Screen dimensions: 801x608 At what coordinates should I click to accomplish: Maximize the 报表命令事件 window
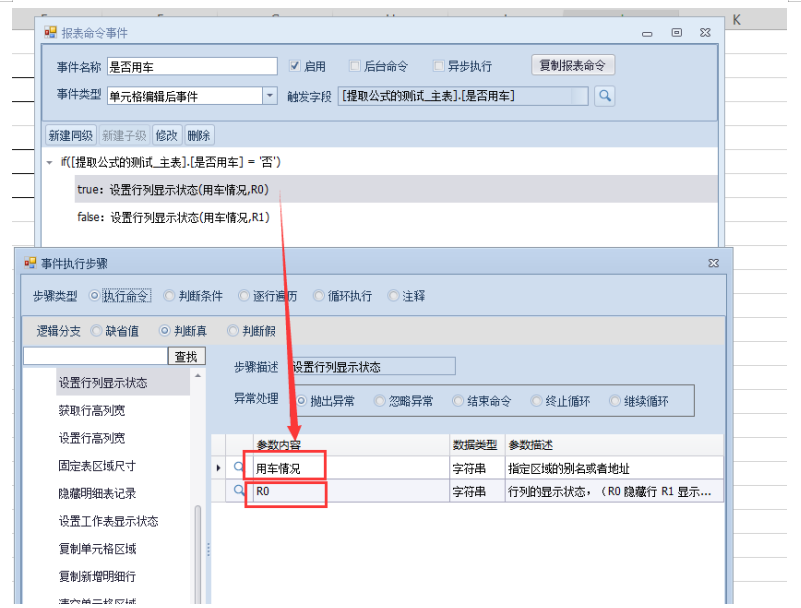point(677,33)
